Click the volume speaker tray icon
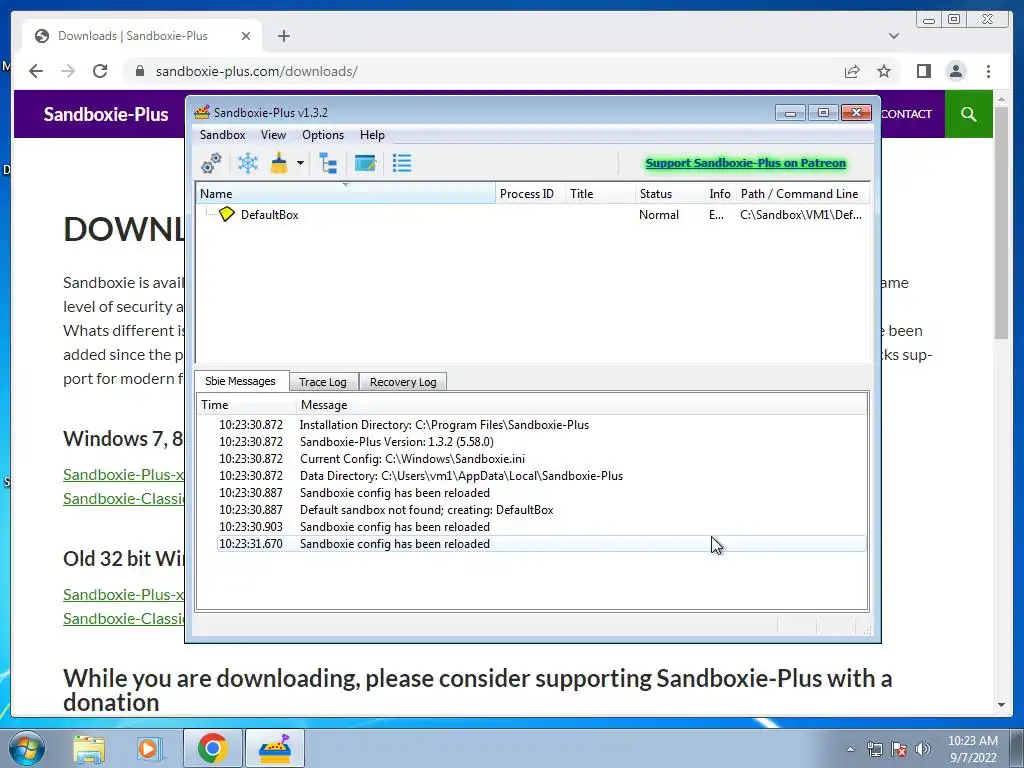This screenshot has width=1024, height=768. 923,749
